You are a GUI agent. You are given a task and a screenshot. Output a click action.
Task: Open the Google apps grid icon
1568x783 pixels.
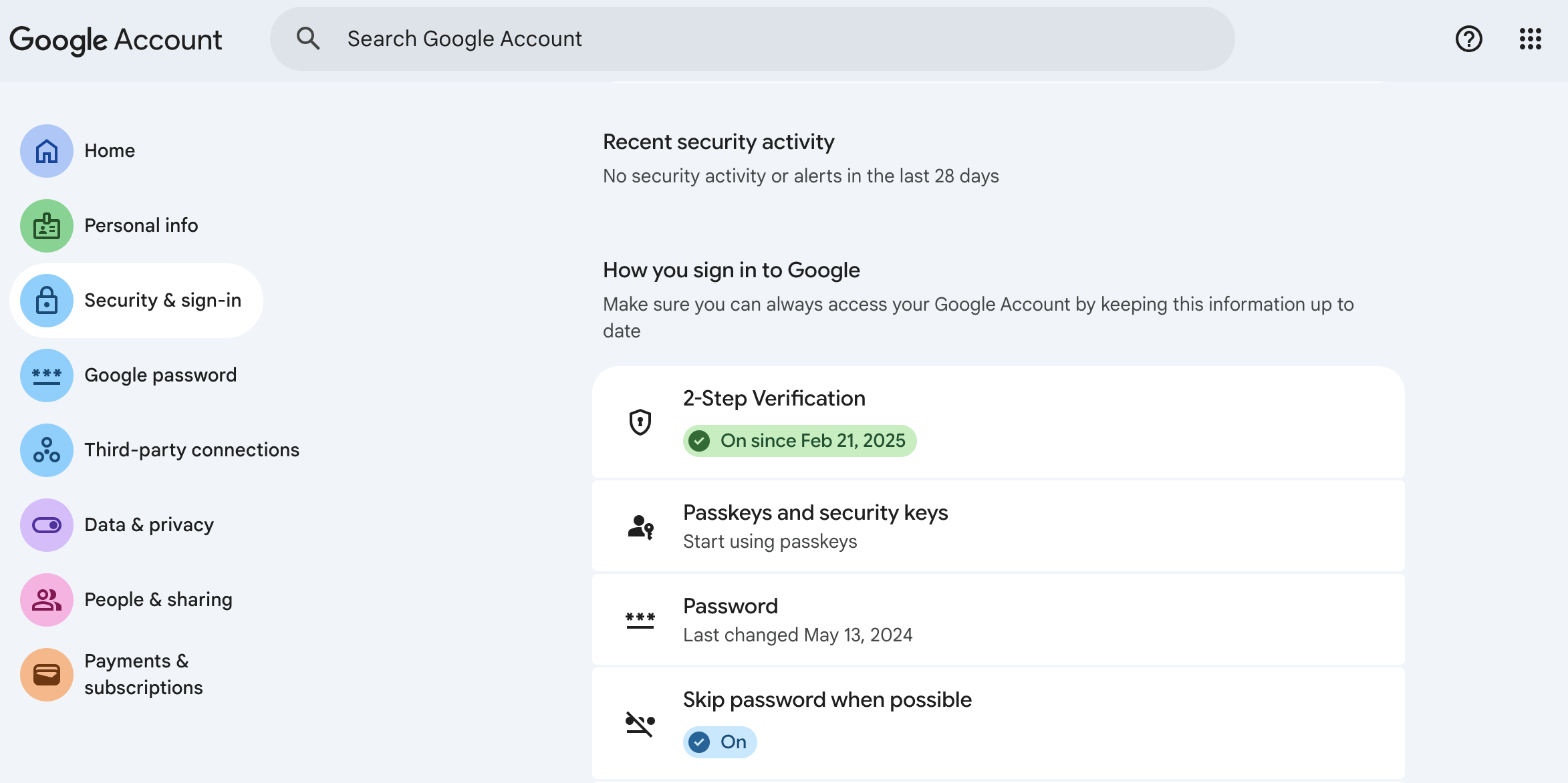click(x=1530, y=39)
